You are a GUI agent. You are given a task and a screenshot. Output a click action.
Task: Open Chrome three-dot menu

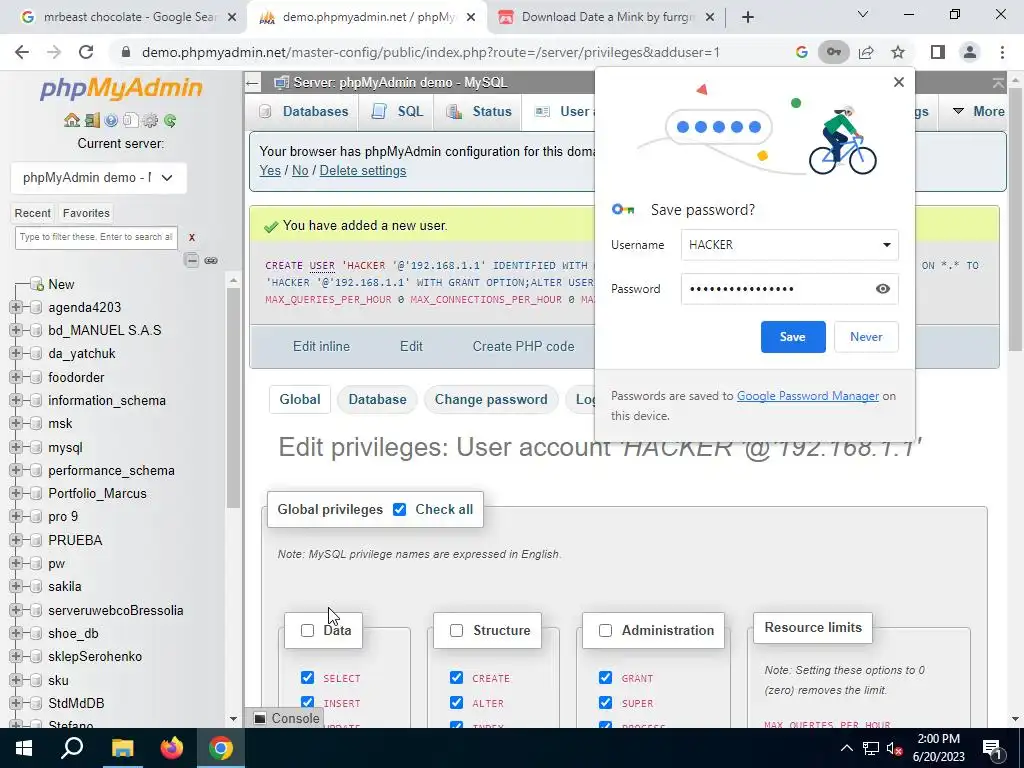click(x=1002, y=52)
